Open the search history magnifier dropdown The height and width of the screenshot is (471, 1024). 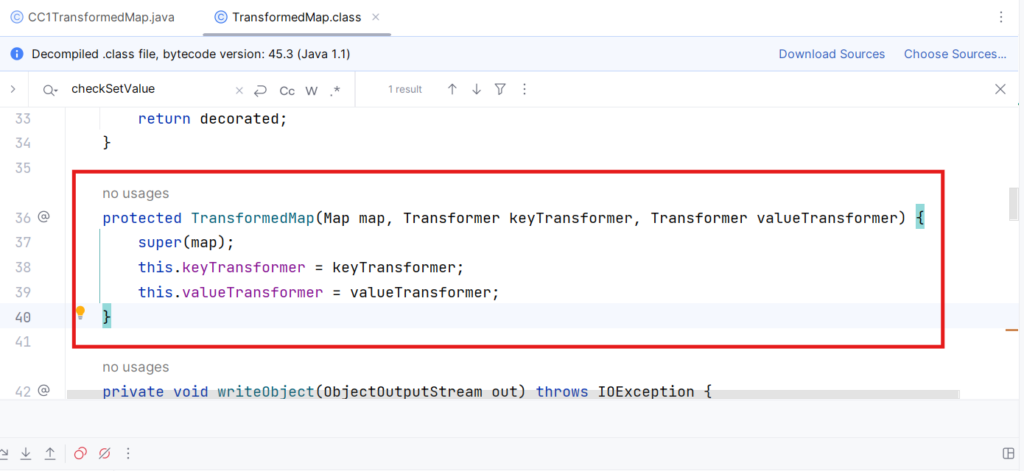tap(49, 90)
